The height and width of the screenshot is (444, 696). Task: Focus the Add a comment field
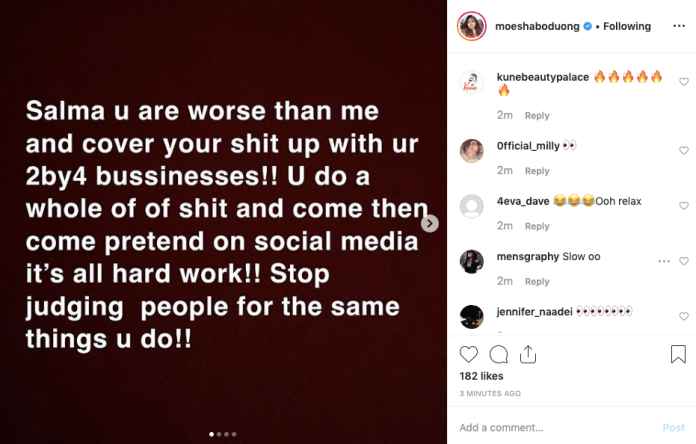557,428
